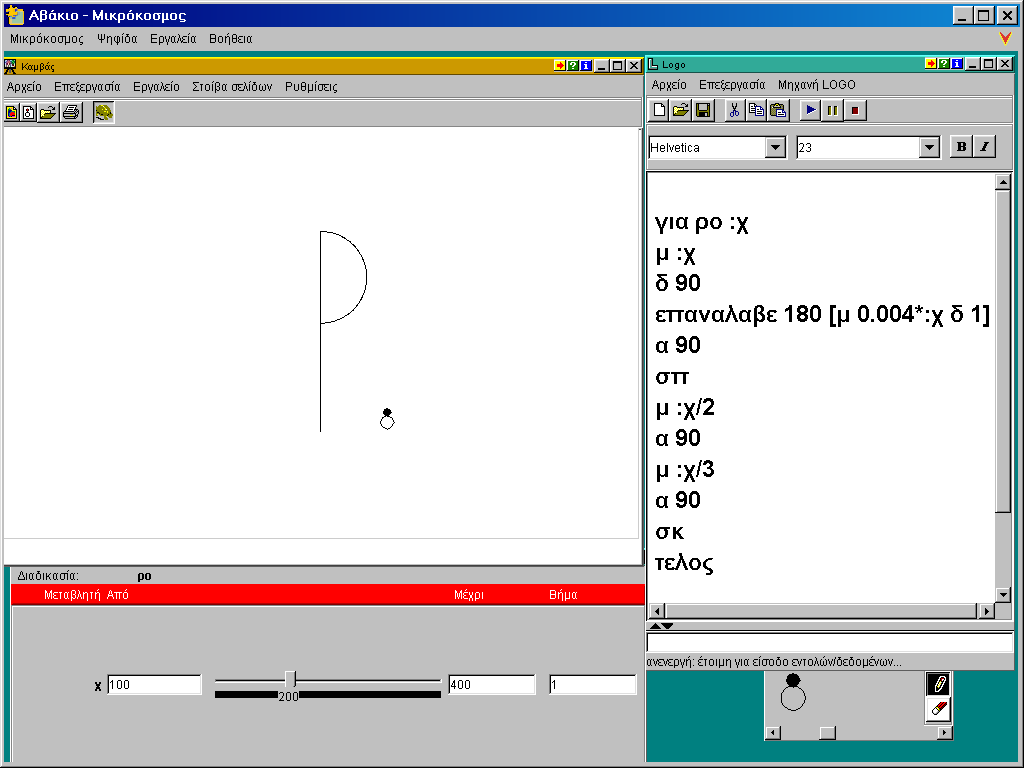This screenshot has height=768, width=1024.
Task: Click the Μέχρι field showing 400
Action: [x=491, y=684]
